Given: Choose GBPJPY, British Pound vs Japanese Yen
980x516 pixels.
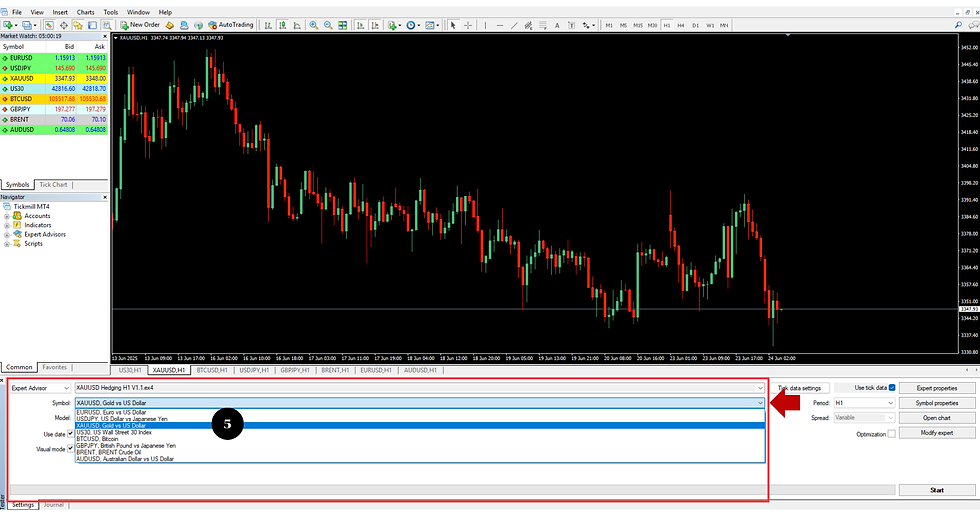Looking at the screenshot, I should [x=419, y=445].
